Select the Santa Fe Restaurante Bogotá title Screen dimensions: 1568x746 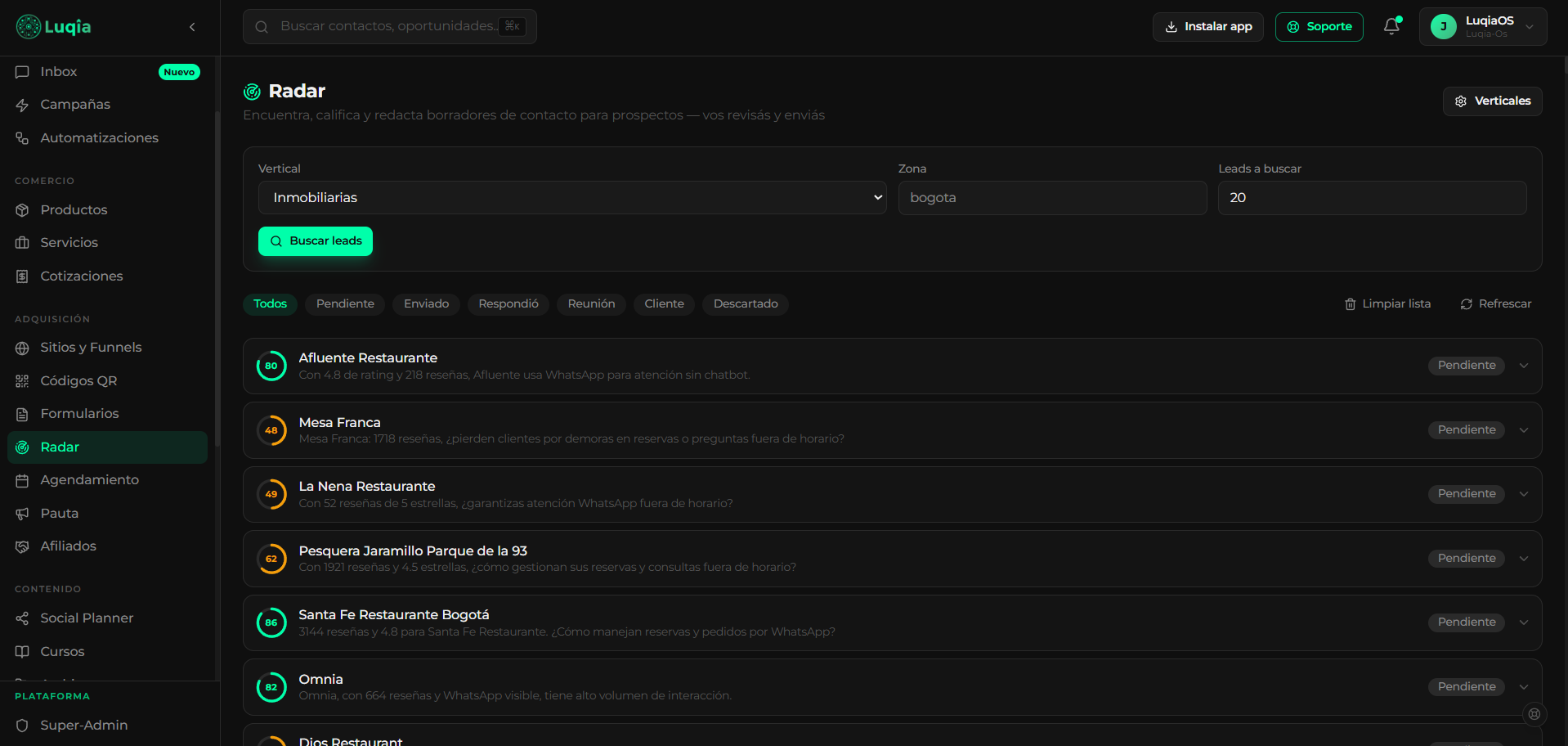(394, 615)
